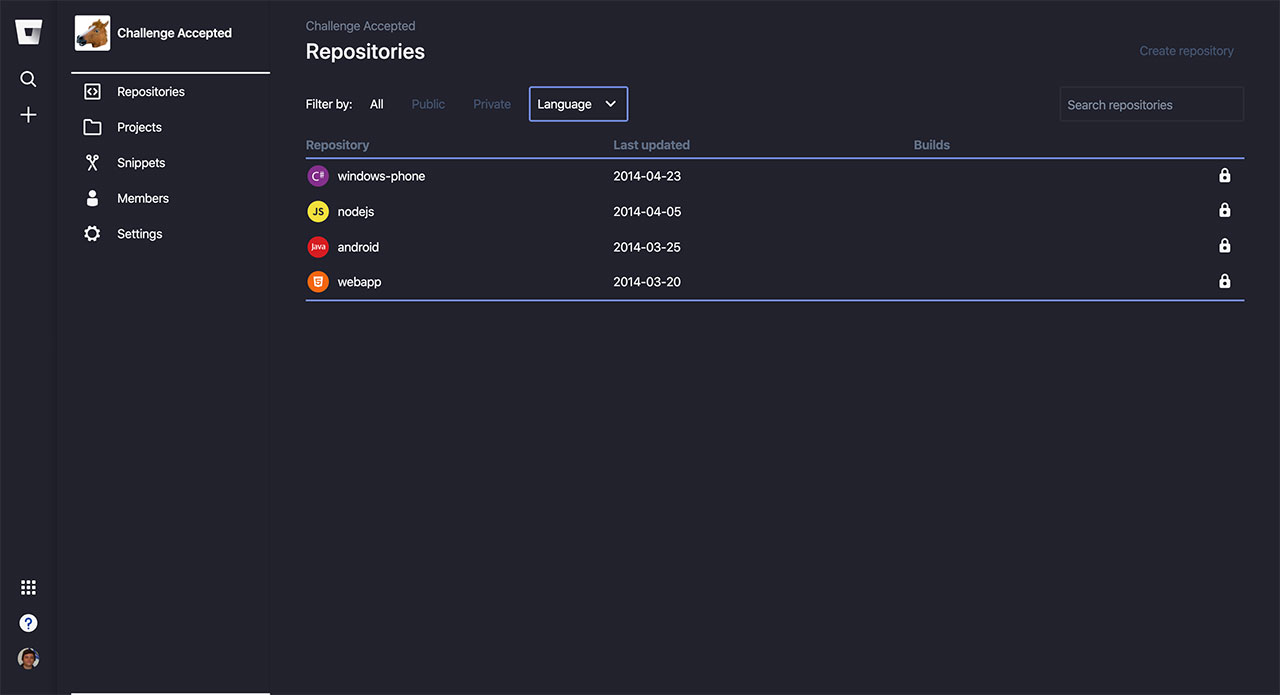Open the Language dropdown
The height and width of the screenshot is (695, 1280).
pos(578,103)
